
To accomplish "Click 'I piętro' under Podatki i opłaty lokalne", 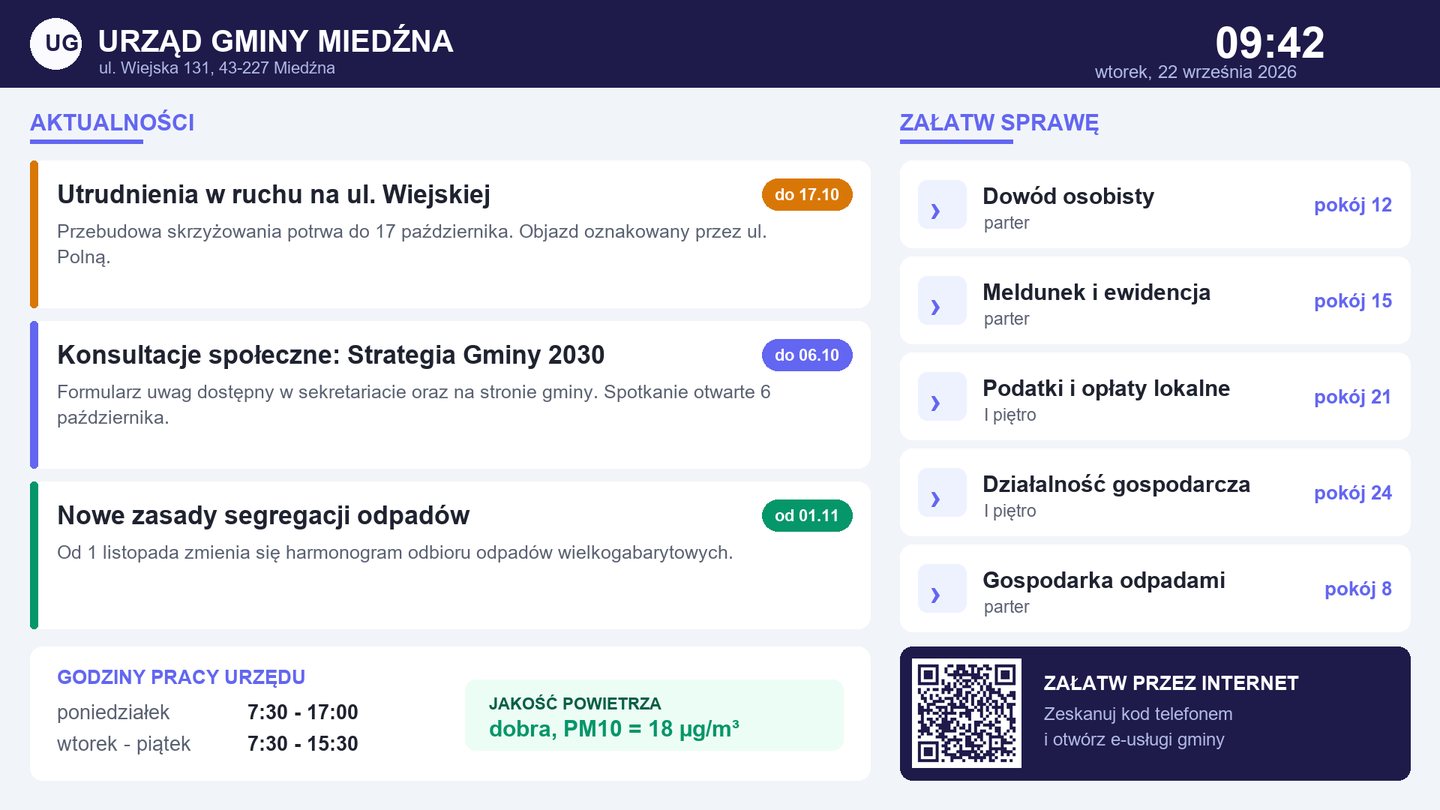I will tap(1010, 416).
